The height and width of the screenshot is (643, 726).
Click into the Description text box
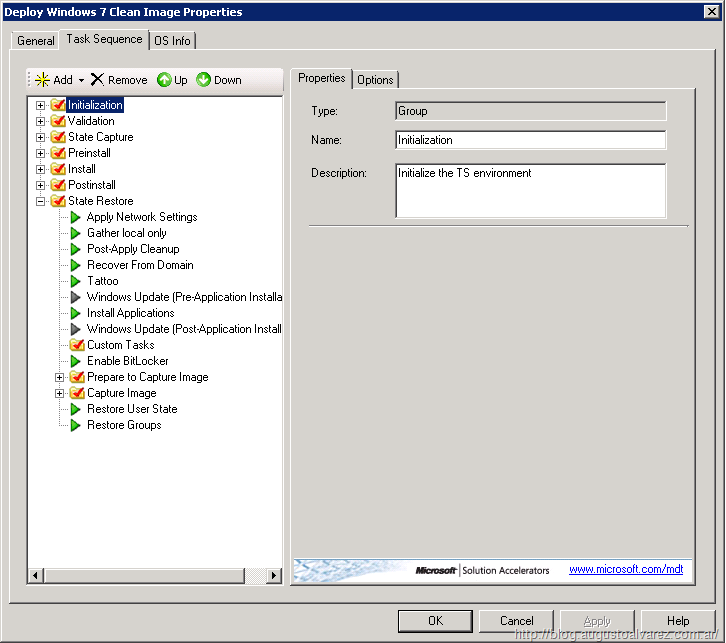point(530,190)
